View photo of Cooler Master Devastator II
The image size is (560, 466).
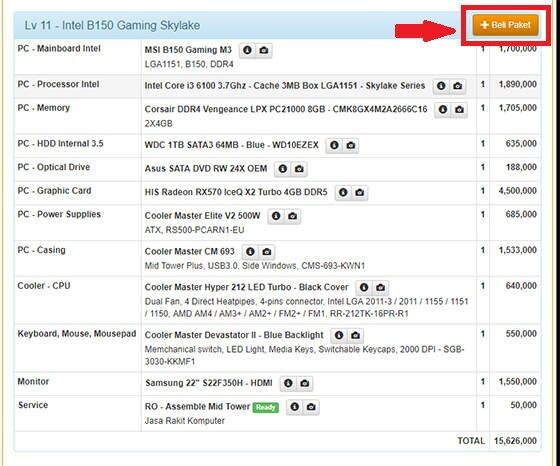tap(355, 335)
